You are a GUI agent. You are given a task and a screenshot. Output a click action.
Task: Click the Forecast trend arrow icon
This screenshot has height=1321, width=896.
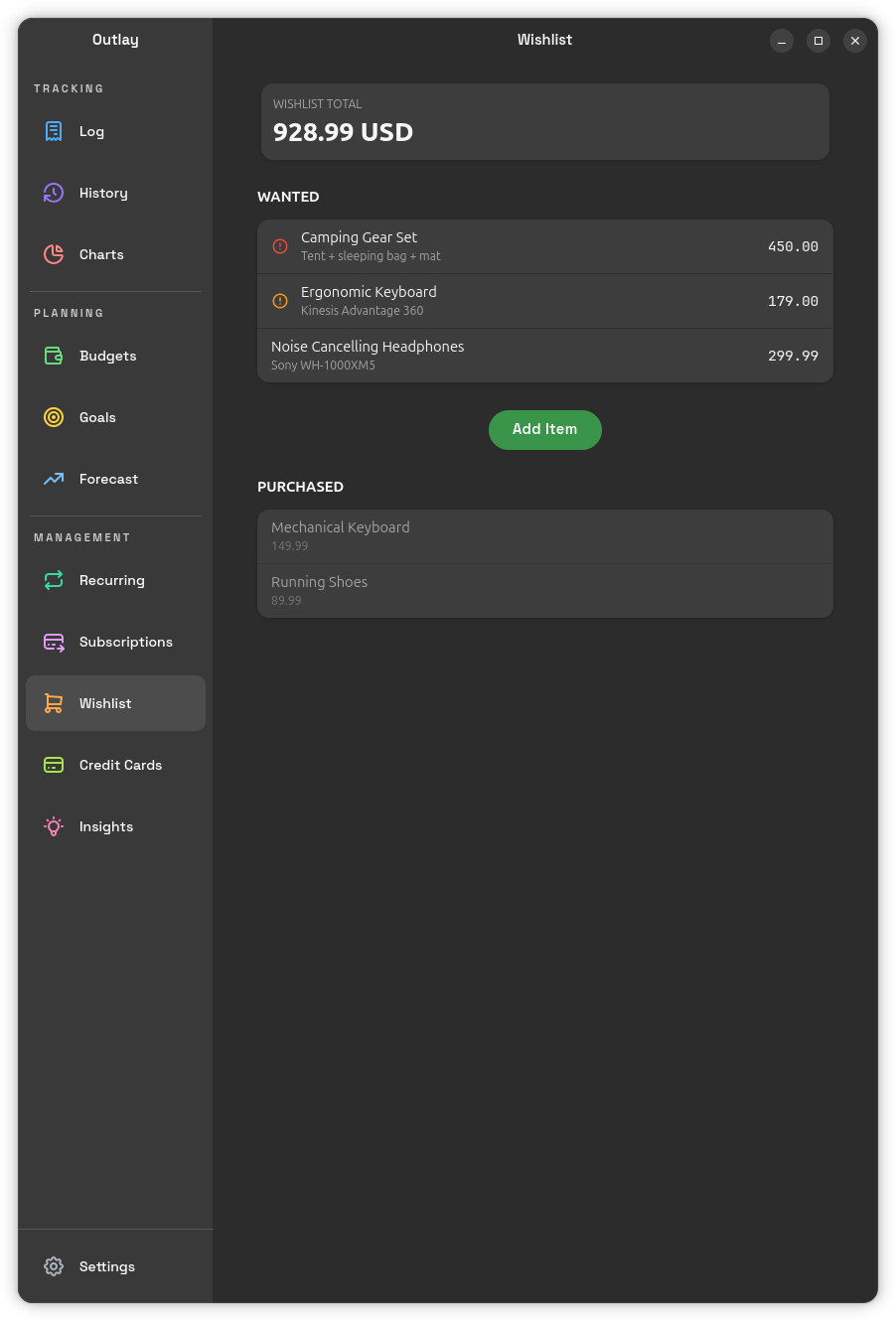click(x=54, y=479)
